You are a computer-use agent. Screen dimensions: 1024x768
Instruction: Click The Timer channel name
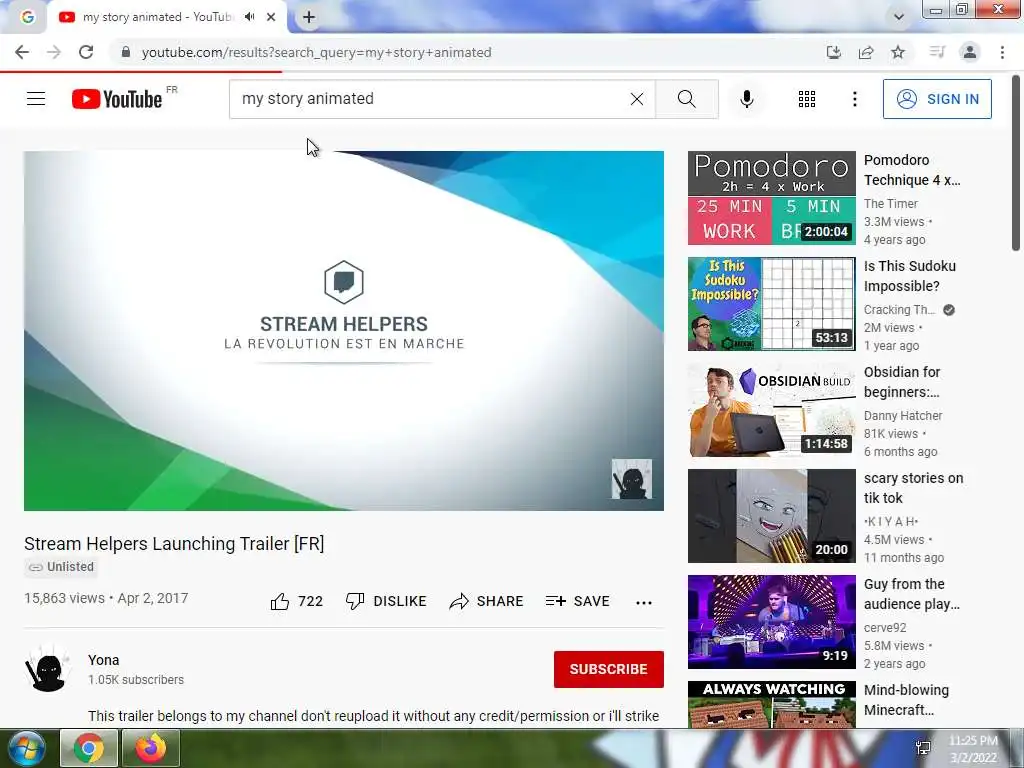(891, 204)
